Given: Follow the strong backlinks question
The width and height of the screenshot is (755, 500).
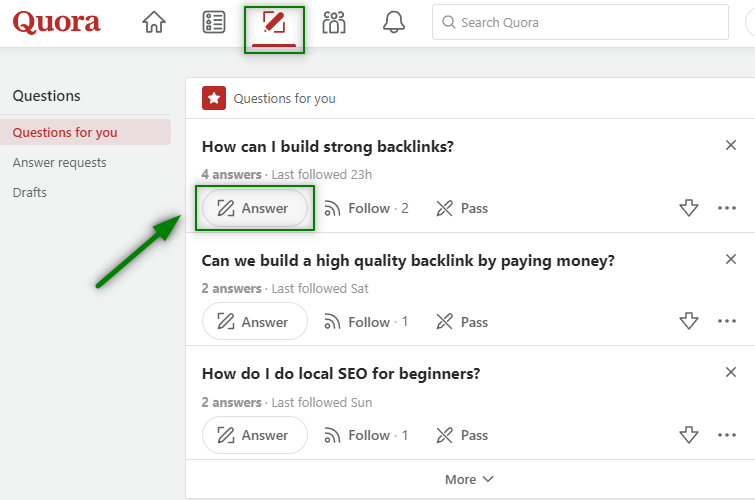Looking at the screenshot, I should coord(366,208).
